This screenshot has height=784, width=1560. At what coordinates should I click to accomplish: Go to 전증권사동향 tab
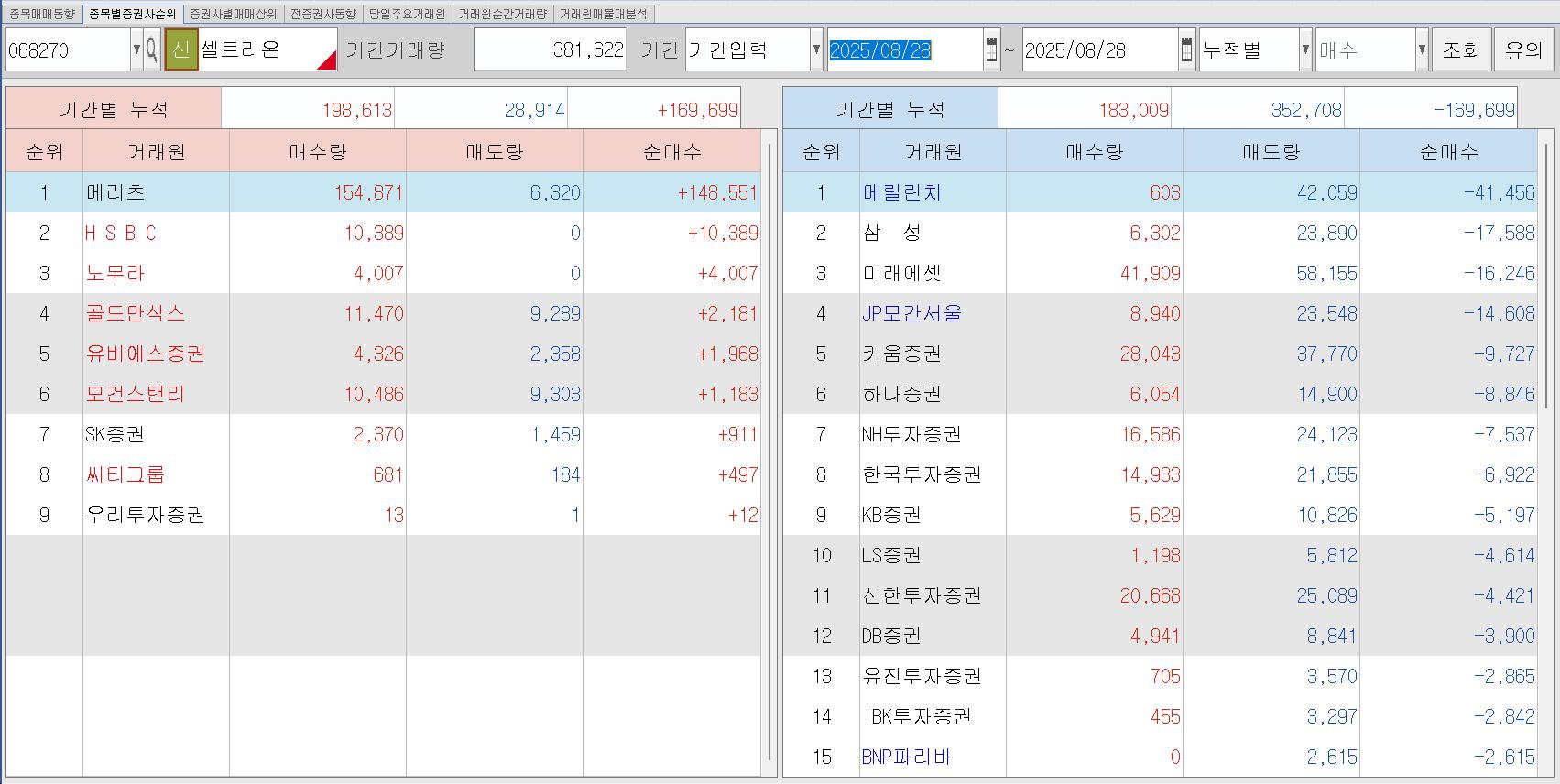[322, 14]
